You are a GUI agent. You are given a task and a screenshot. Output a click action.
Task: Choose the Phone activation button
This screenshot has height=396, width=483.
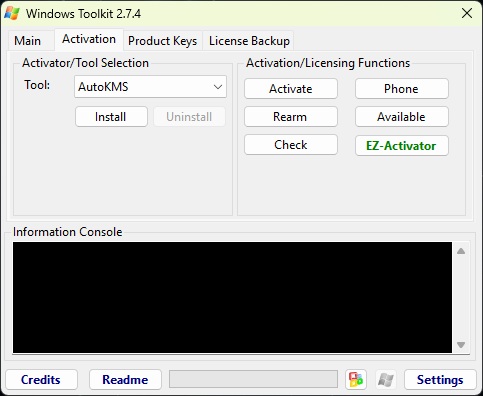point(402,89)
